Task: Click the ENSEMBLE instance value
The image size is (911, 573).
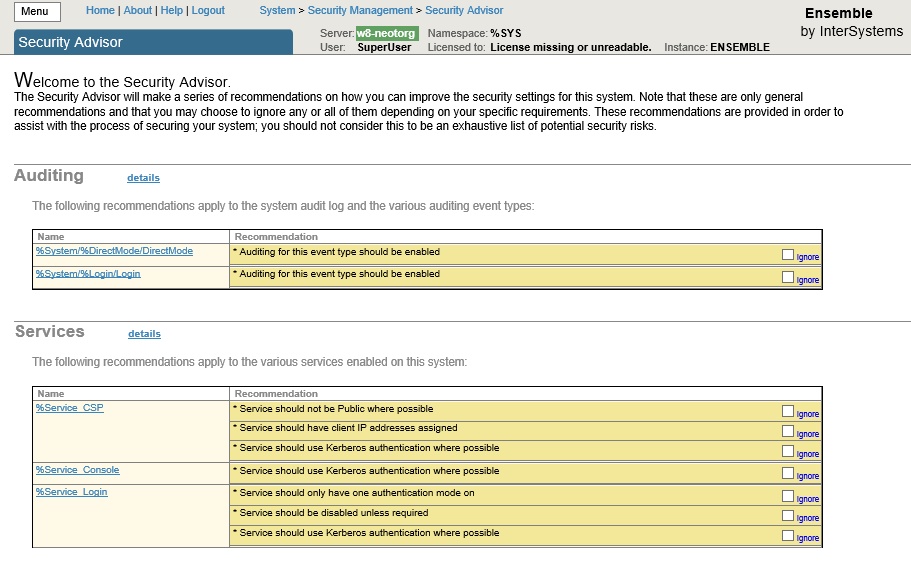Action: tap(740, 48)
